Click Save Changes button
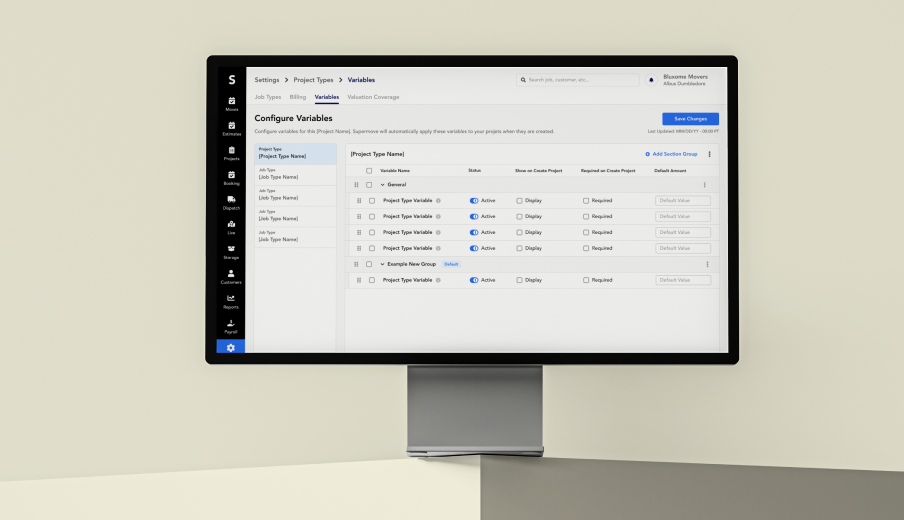Screen dimensions: 904x520 690,119
